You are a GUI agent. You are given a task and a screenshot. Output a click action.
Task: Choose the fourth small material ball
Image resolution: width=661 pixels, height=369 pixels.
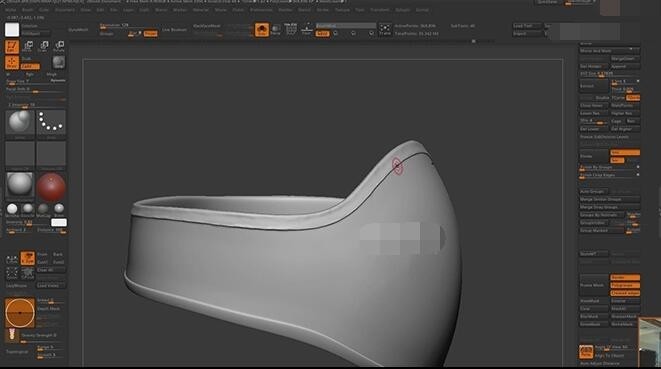(59, 209)
